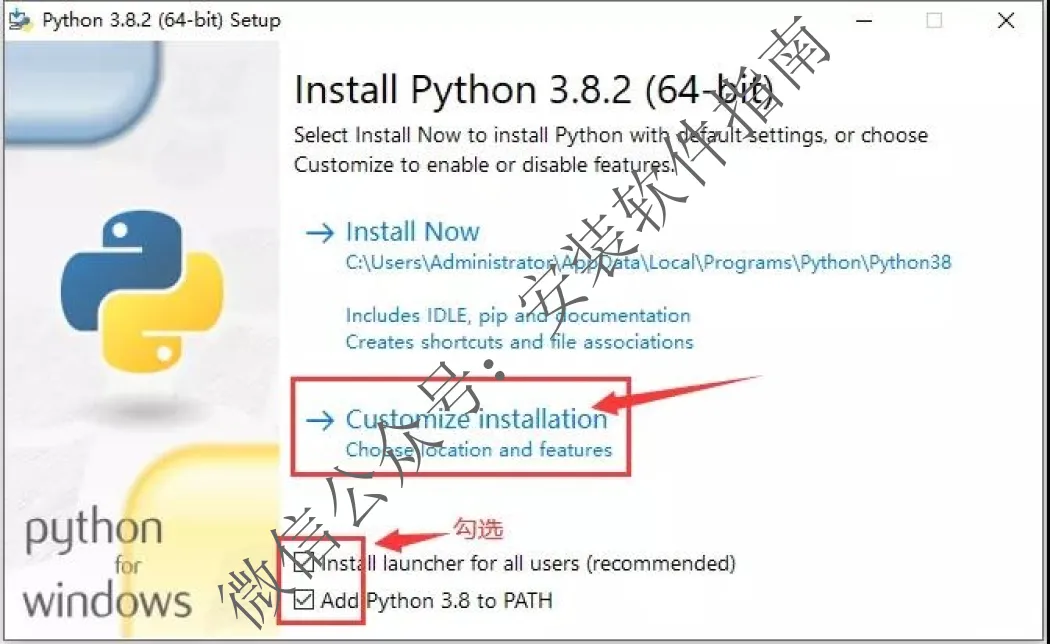
Task: Click the blue and yellow Python logo
Action: coord(142,291)
